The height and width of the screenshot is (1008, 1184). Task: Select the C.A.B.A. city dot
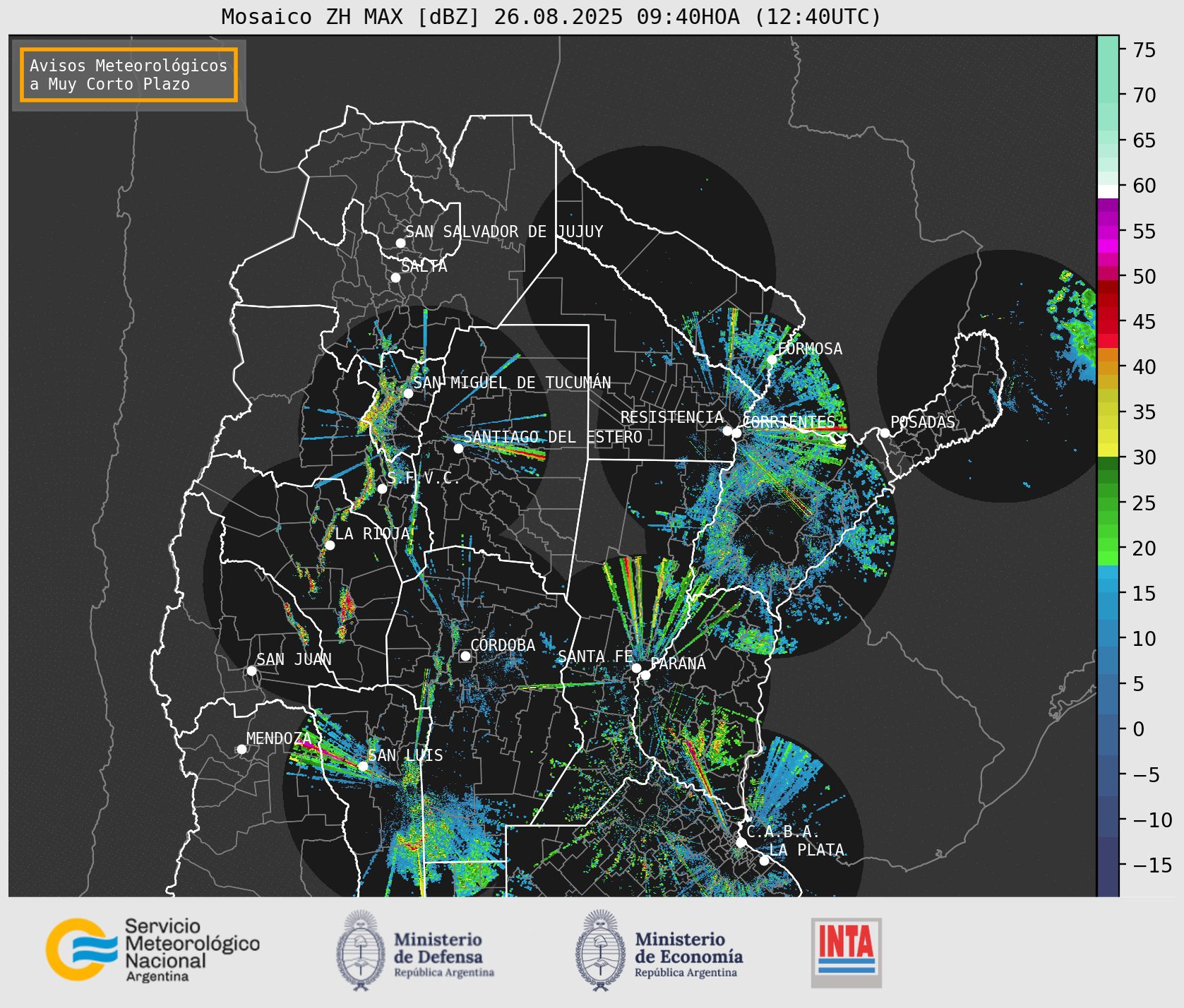click(741, 842)
